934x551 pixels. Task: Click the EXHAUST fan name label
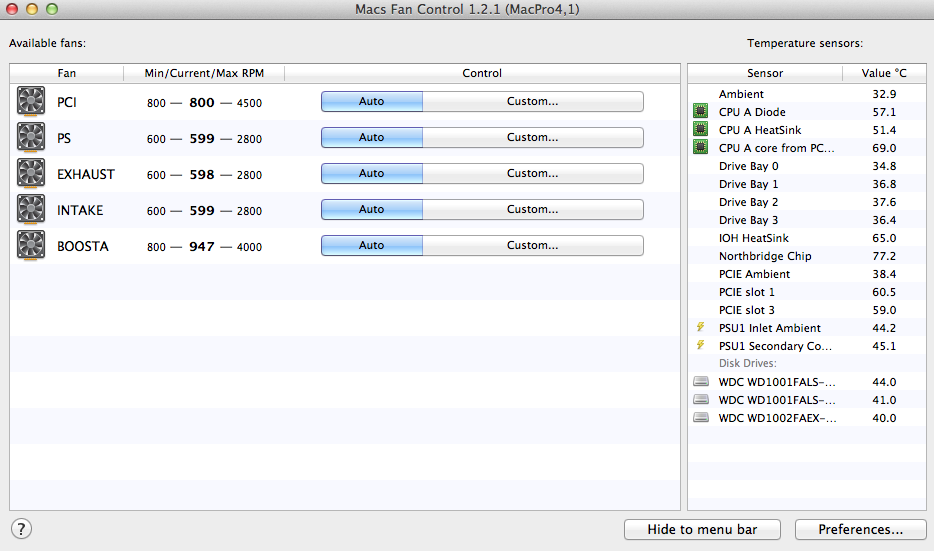point(86,175)
